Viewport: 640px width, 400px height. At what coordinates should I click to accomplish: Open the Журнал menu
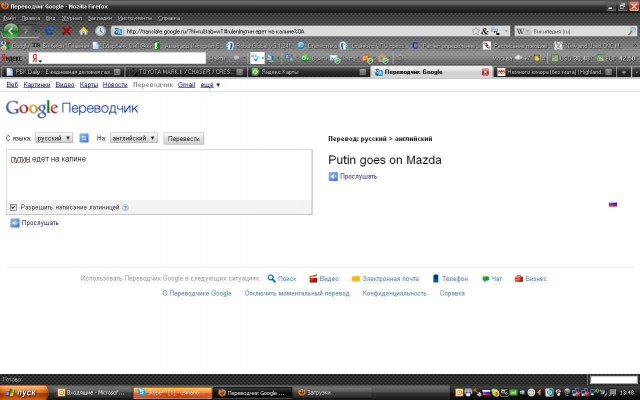[72, 18]
